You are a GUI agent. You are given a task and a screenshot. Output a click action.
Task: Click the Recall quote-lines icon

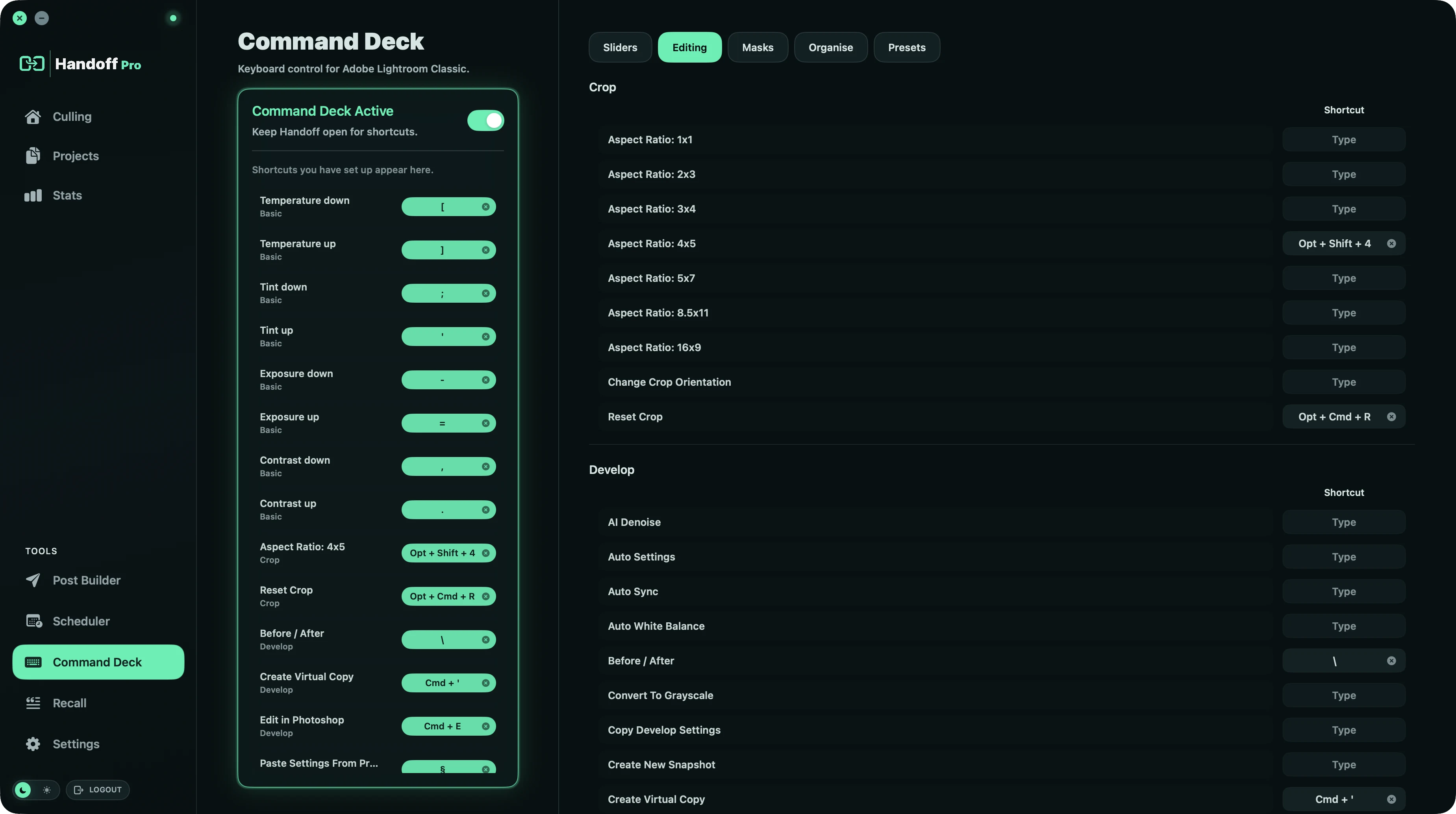(x=33, y=703)
